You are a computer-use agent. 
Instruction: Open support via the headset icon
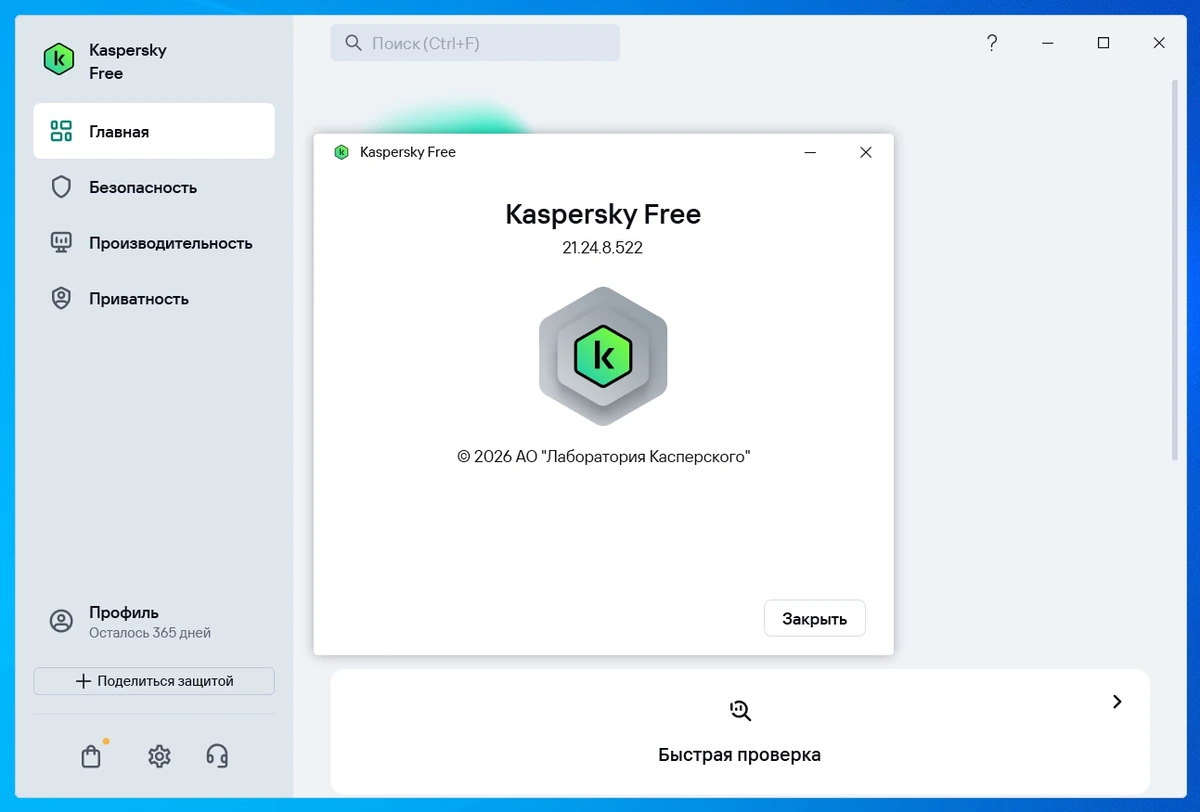pos(217,756)
